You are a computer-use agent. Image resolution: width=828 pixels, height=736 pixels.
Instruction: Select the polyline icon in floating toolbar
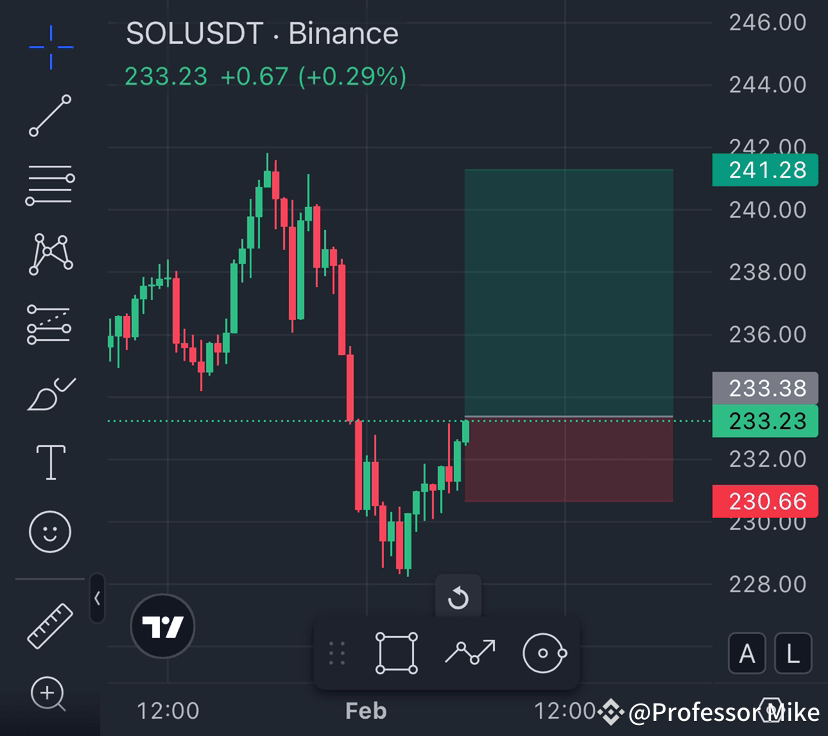469,652
